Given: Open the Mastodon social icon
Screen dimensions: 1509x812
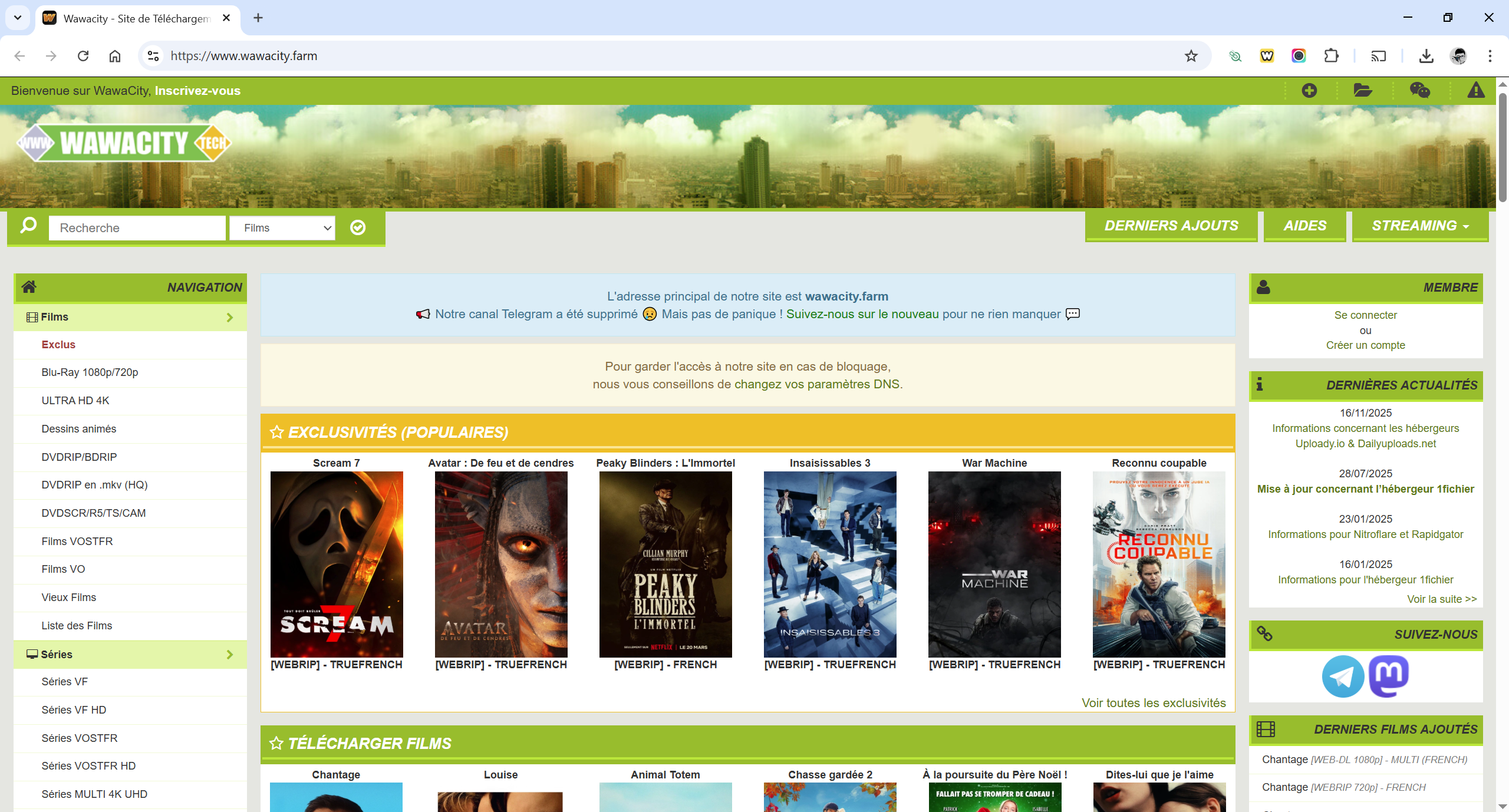Looking at the screenshot, I should pyautogui.click(x=1389, y=676).
